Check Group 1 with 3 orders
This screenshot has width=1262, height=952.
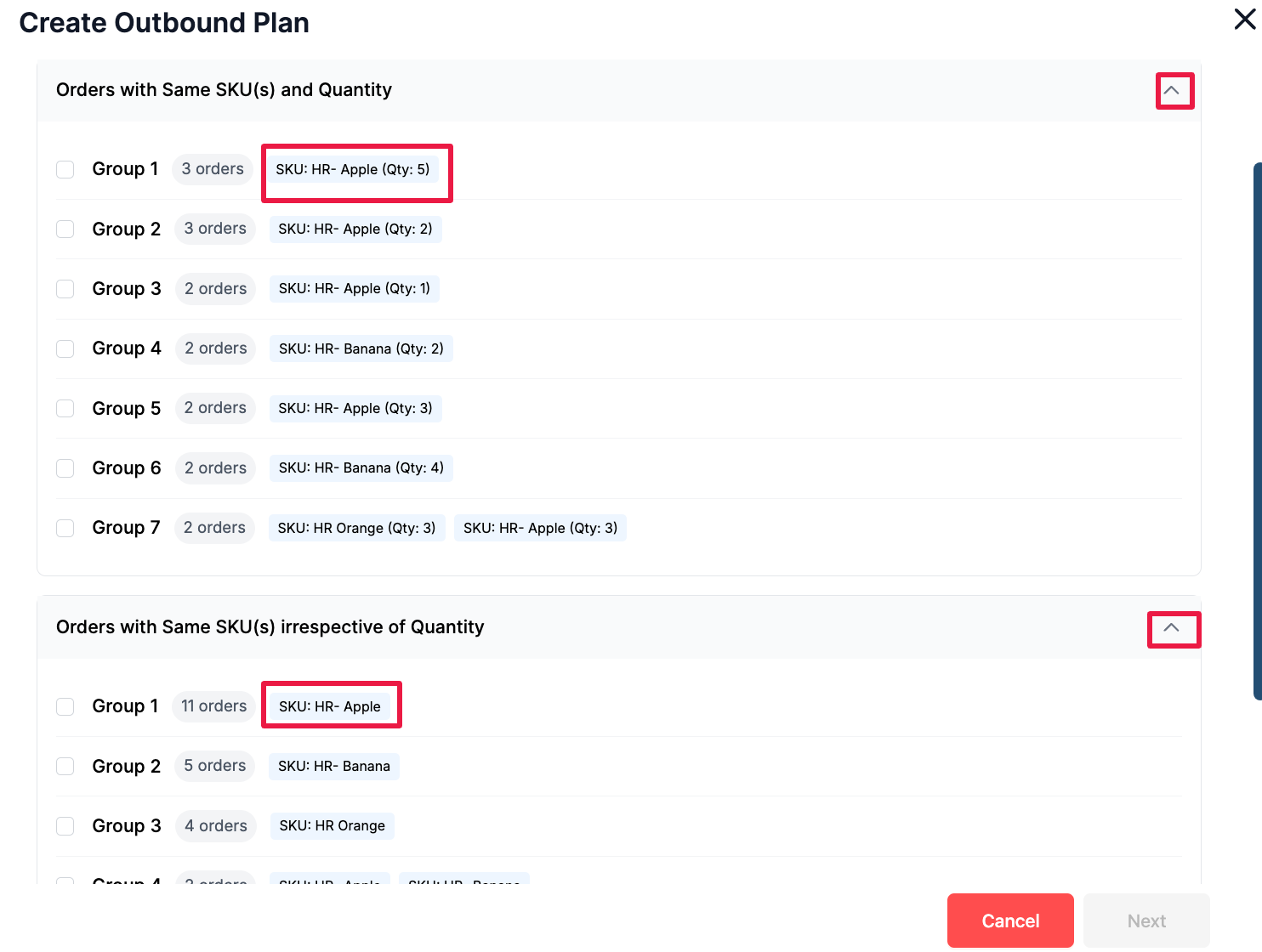[65, 169]
